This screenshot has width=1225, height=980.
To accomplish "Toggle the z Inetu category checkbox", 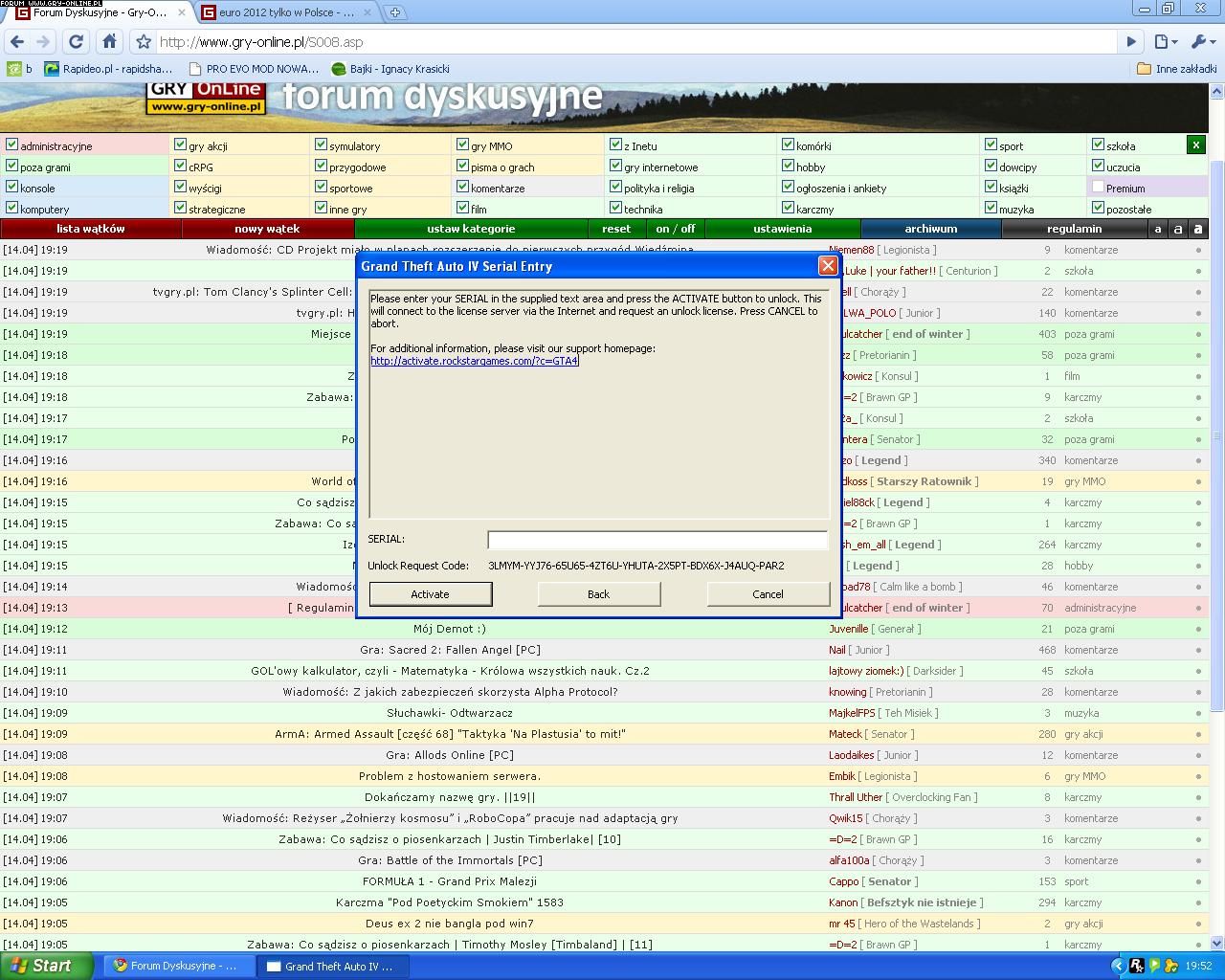I will [x=615, y=145].
